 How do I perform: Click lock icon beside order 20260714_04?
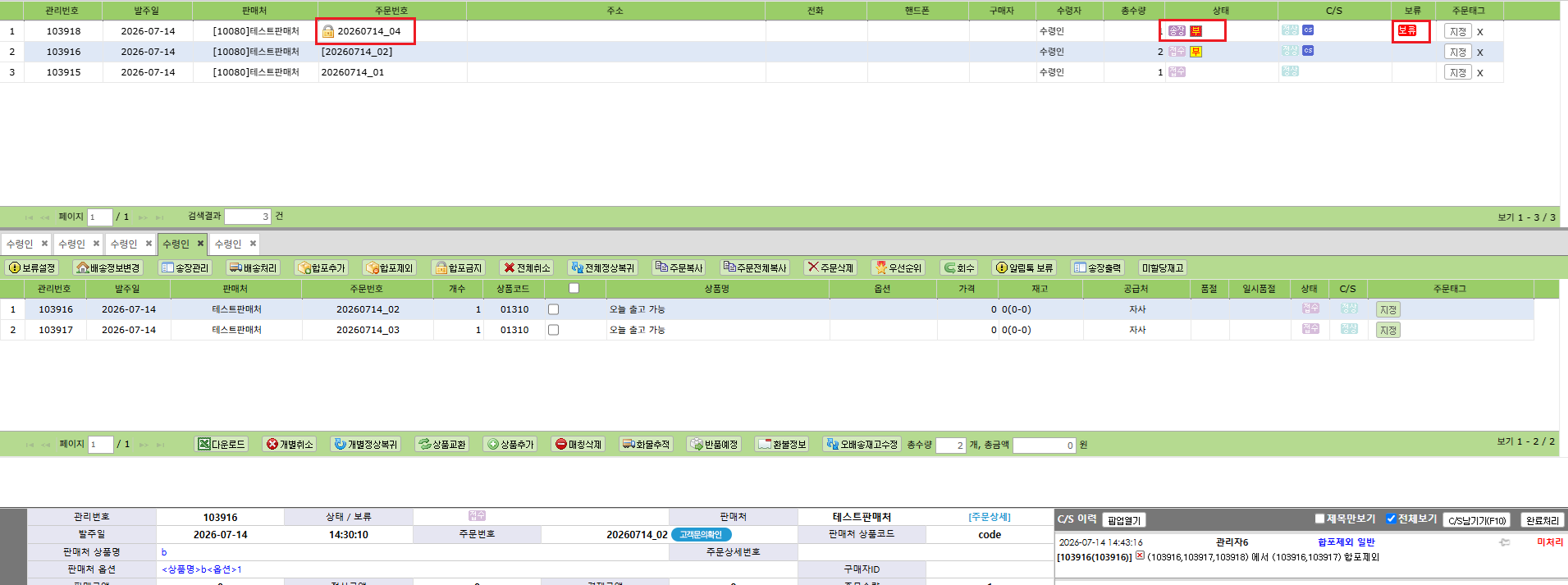click(x=328, y=31)
